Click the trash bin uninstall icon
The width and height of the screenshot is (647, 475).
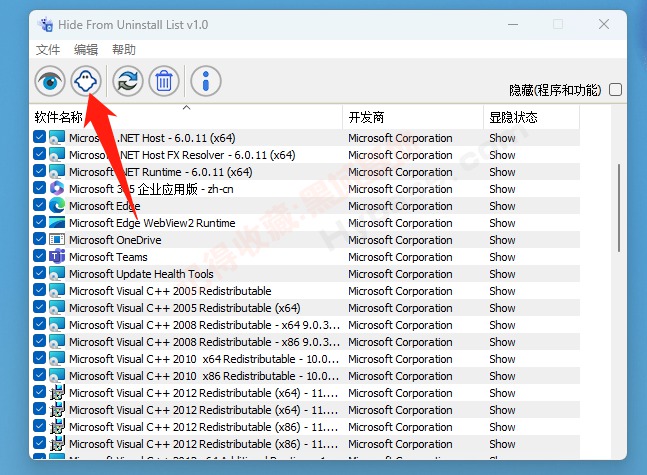pyautogui.click(x=164, y=81)
